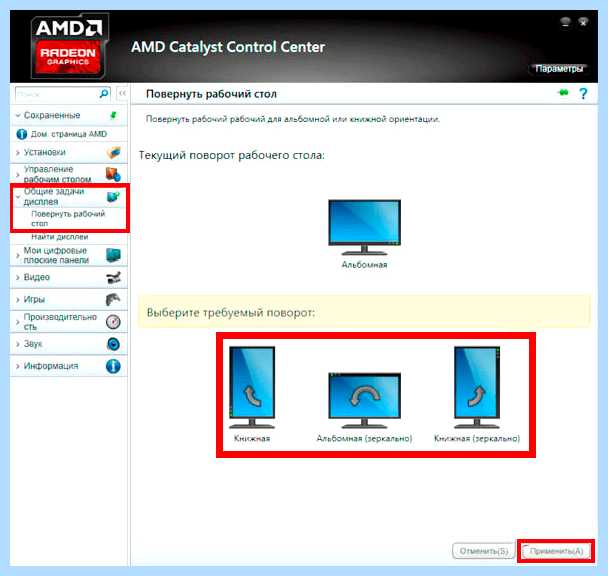Click the Общие задачи дисплея icon
The width and height of the screenshot is (608, 576).
coord(113,197)
